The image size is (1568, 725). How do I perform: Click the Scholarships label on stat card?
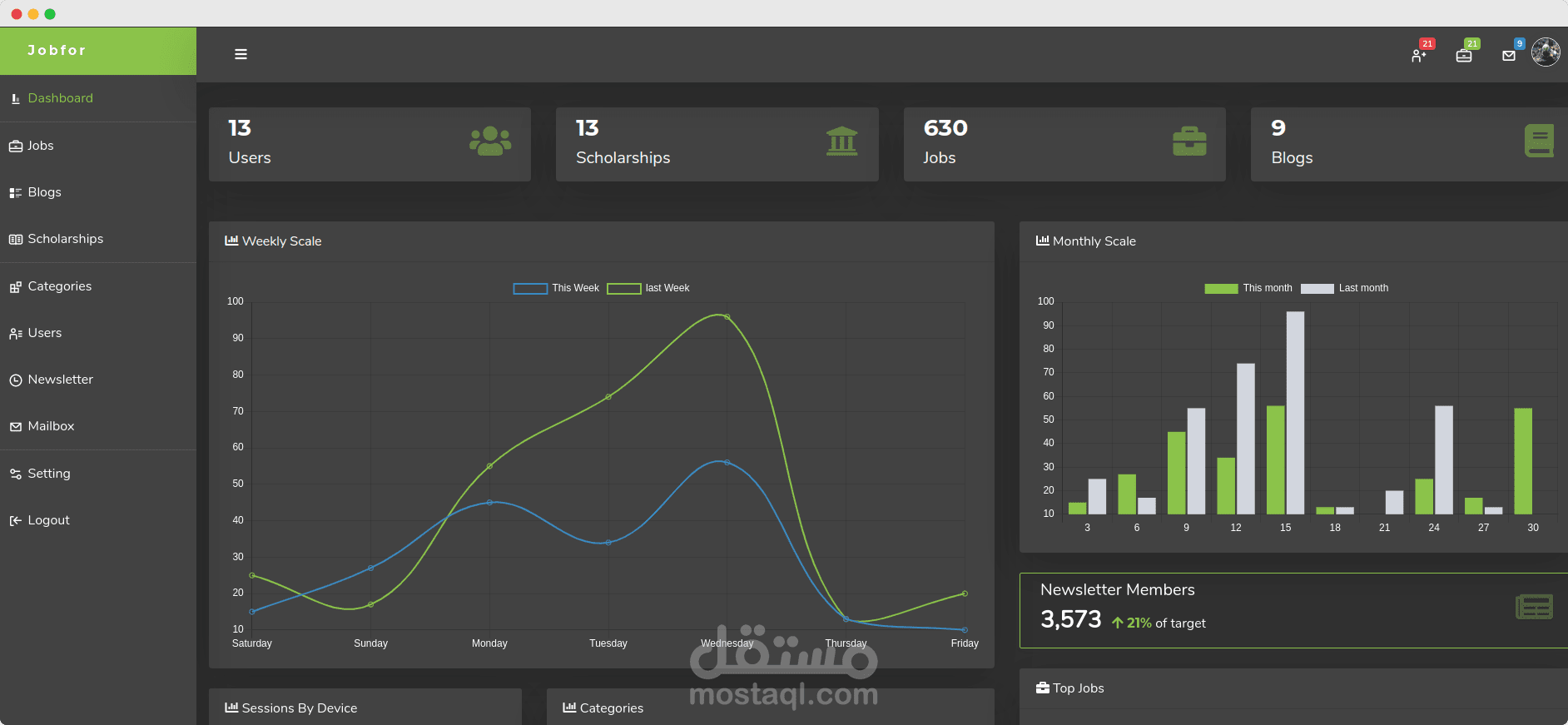(623, 157)
